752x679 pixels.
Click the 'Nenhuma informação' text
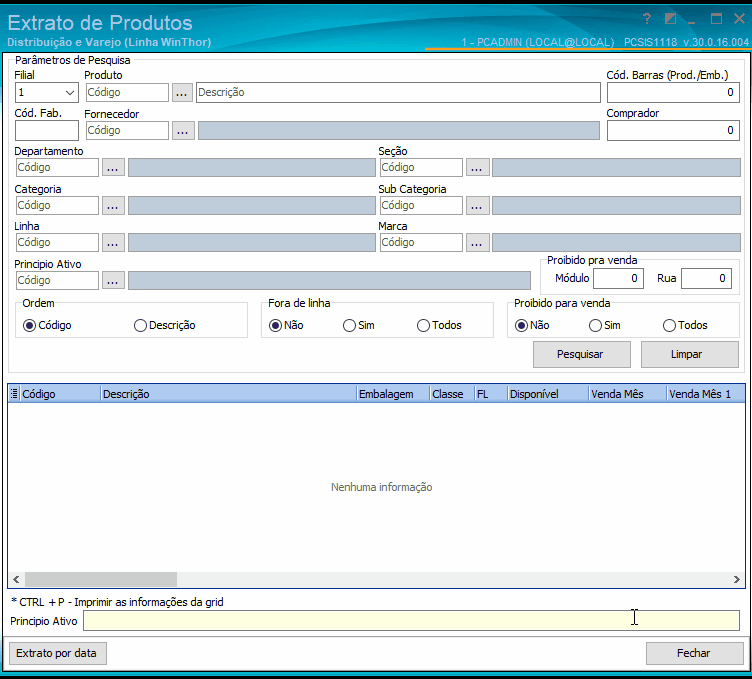tap(381, 487)
